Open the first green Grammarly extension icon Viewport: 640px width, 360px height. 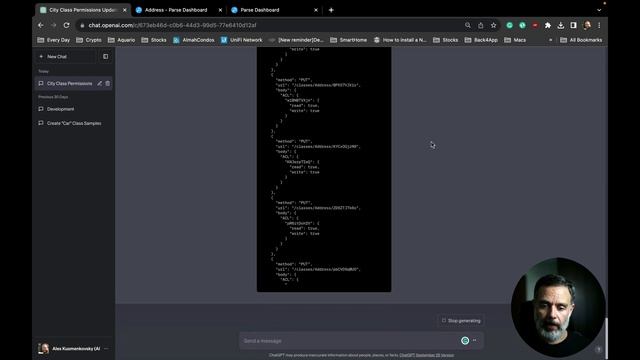pyautogui.click(x=509, y=25)
